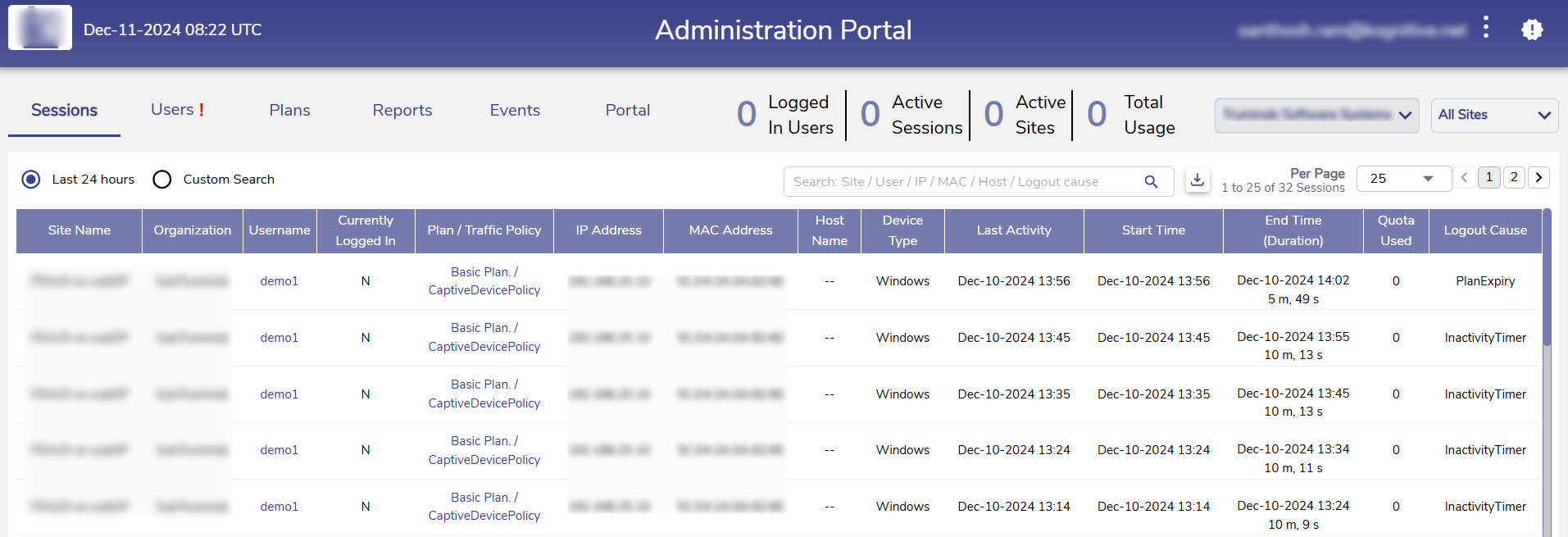Expand the All Sites dropdown
This screenshot has height=537, width=1568.
click(1493, 115)
